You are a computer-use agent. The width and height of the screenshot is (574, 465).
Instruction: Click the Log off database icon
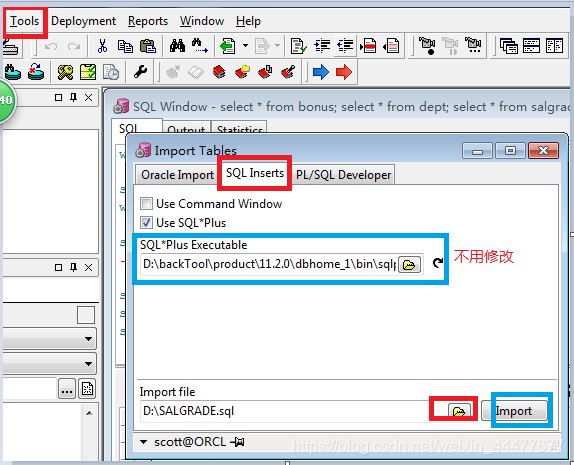click(36, 72)
